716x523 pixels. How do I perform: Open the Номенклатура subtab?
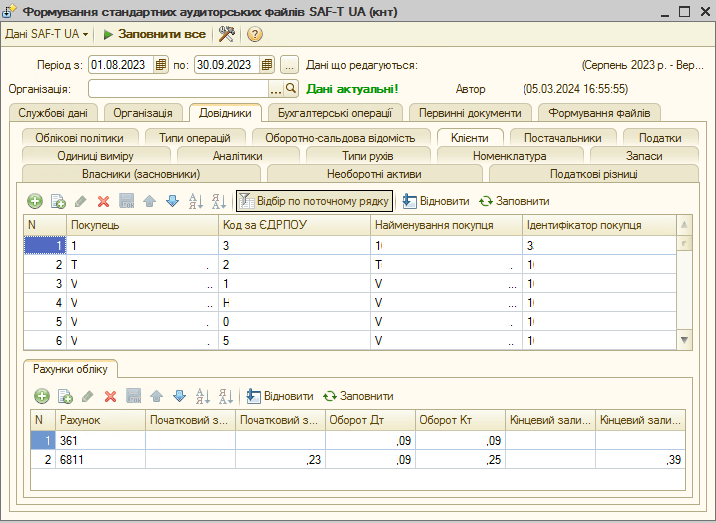510,156
